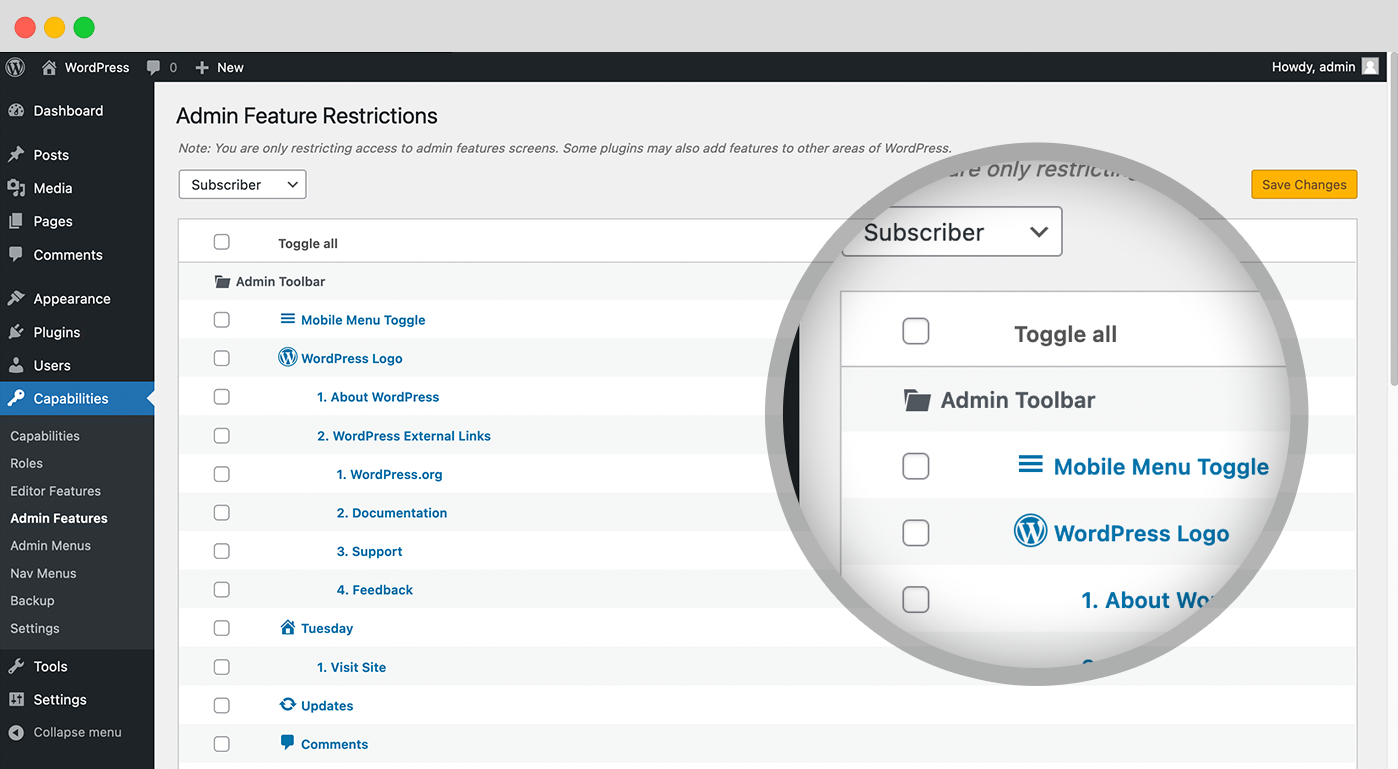Click the WordPress logo in the top bar
The height and width of the screenshot is (769, 1398).
click(x=14, y=67)
